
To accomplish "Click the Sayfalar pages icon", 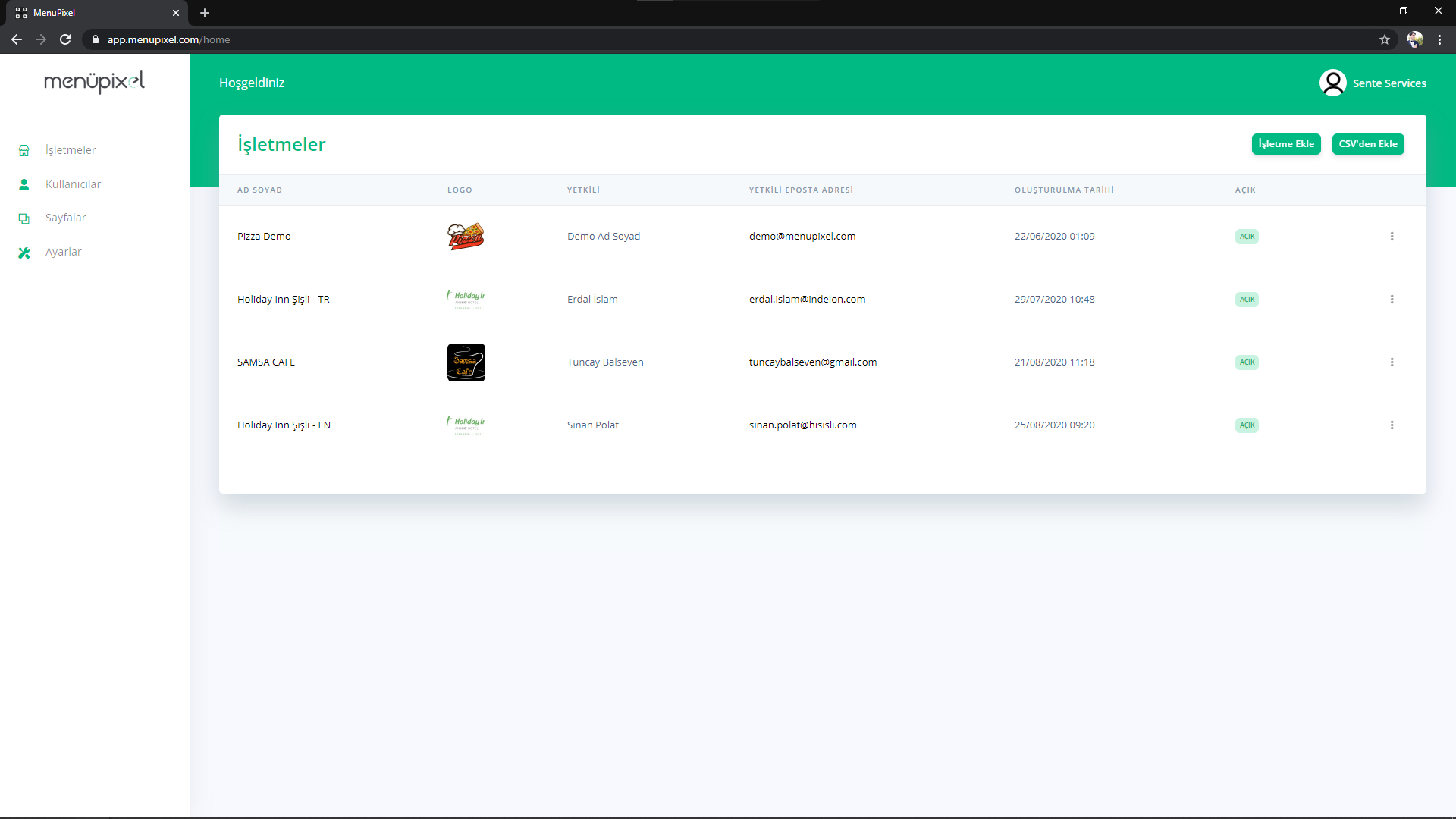I will pos(24,218).
